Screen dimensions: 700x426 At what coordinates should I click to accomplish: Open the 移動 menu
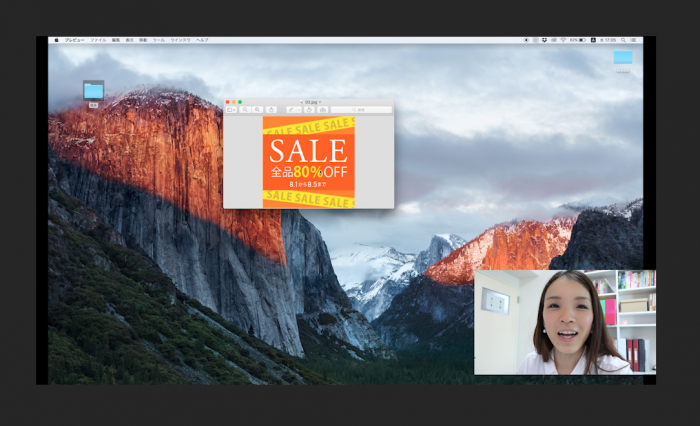coord(143,40)
